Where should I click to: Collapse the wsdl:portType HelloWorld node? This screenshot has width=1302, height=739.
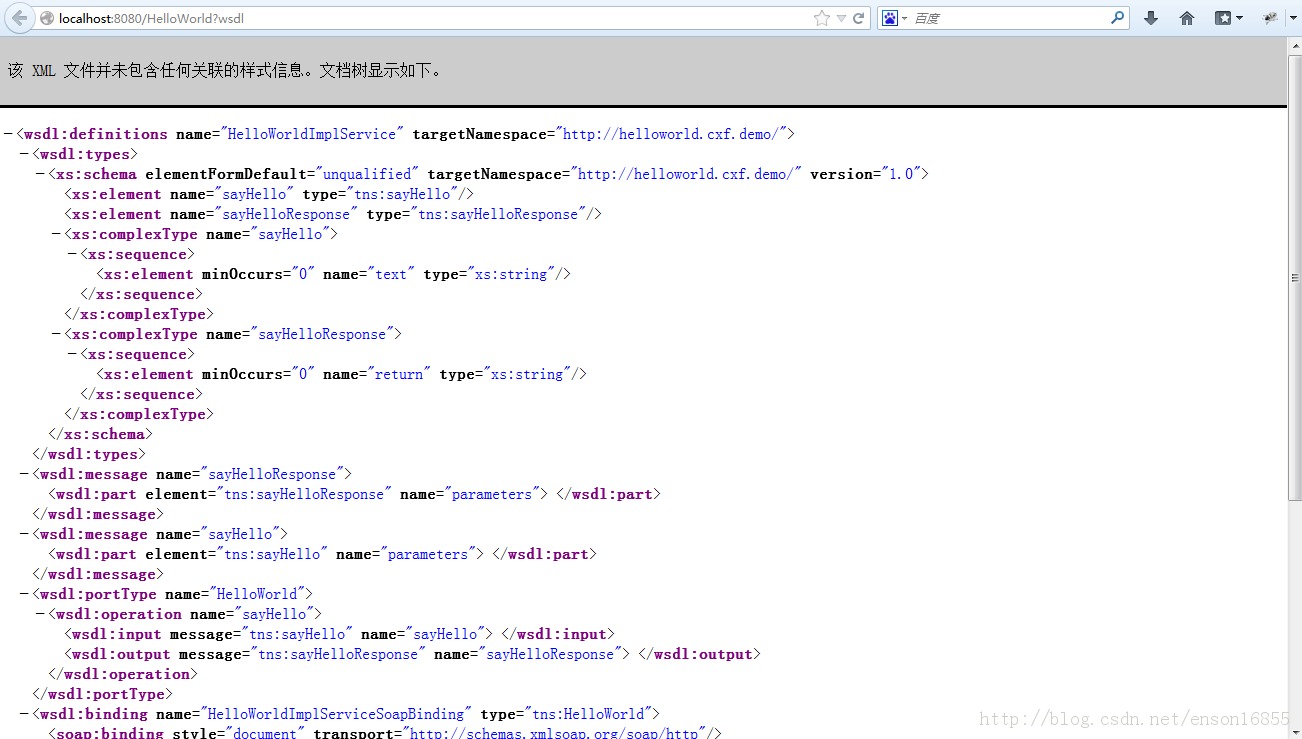[24, 594]
